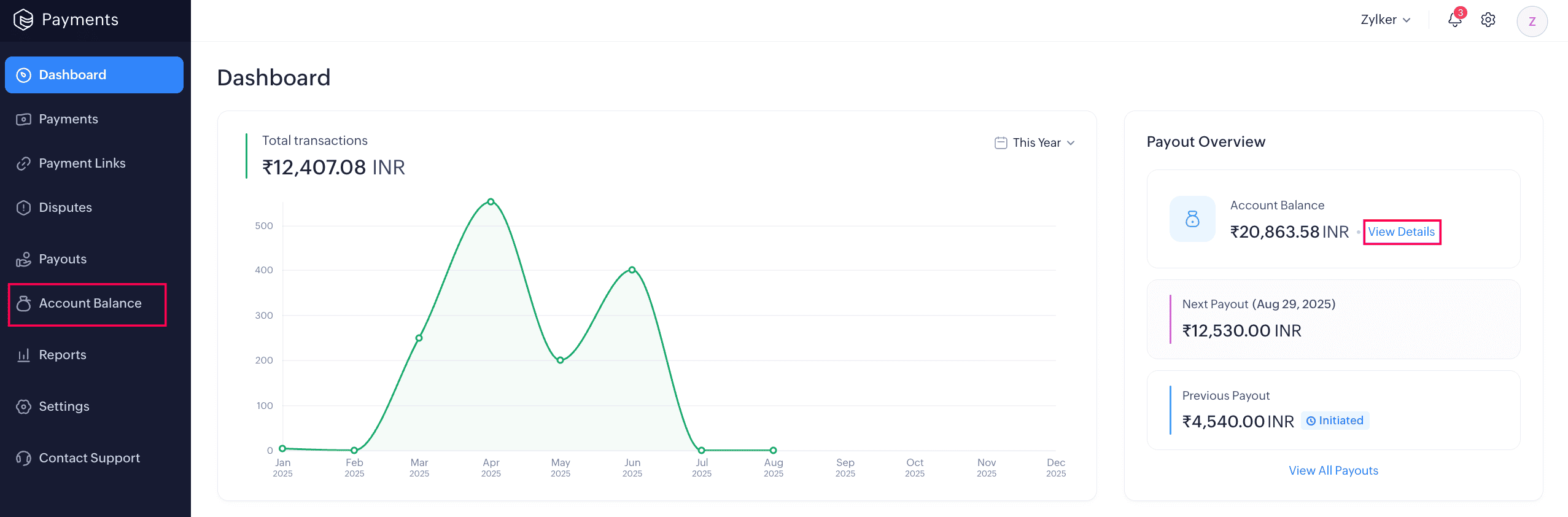Open the View Details link
Image resolution: width=1568 pixels, height=517 pixels.
[x=1402, y=232]
